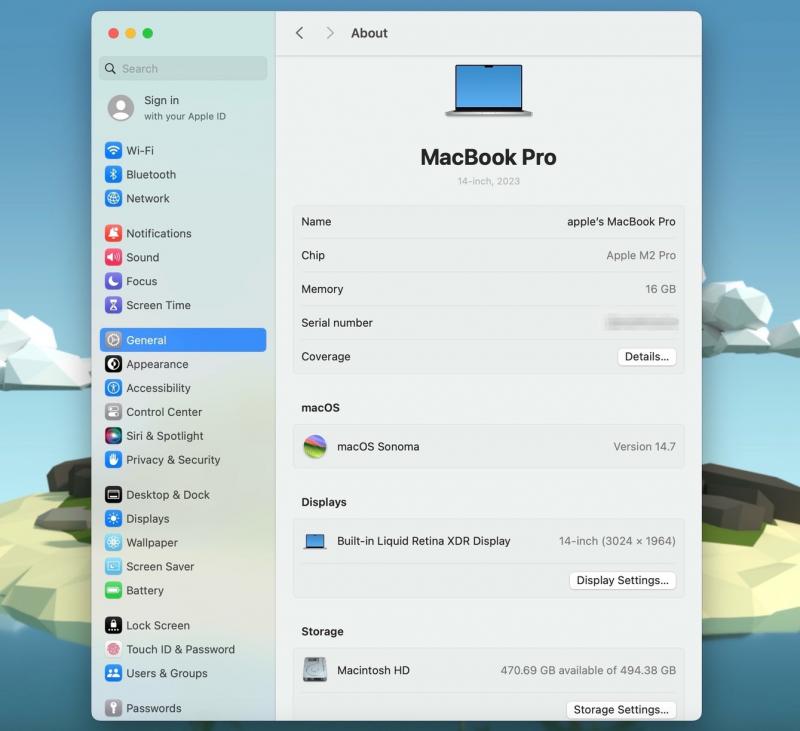Image resolution: width=800 pixels, height=731 pixels.
Task: Switch to Desktop & Dock settings
Action: (x=167, y=495)
